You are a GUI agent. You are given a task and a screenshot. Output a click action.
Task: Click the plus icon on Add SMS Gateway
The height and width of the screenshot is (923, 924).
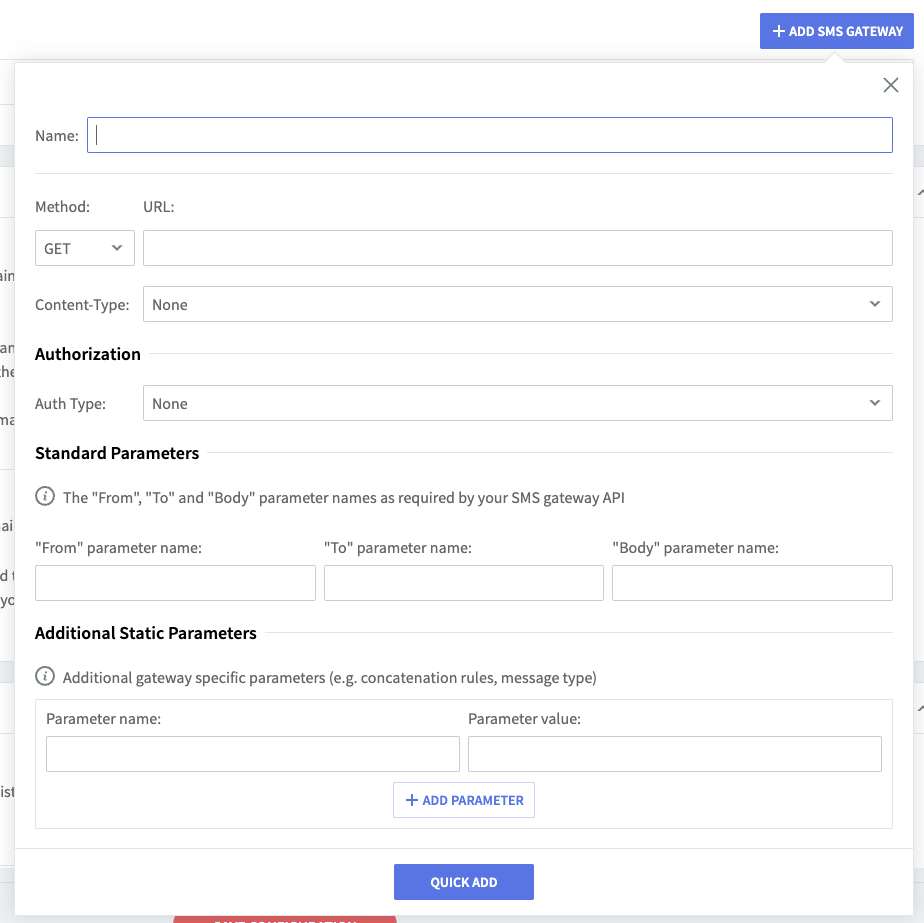pyautogui.click(x=778, y=31)
